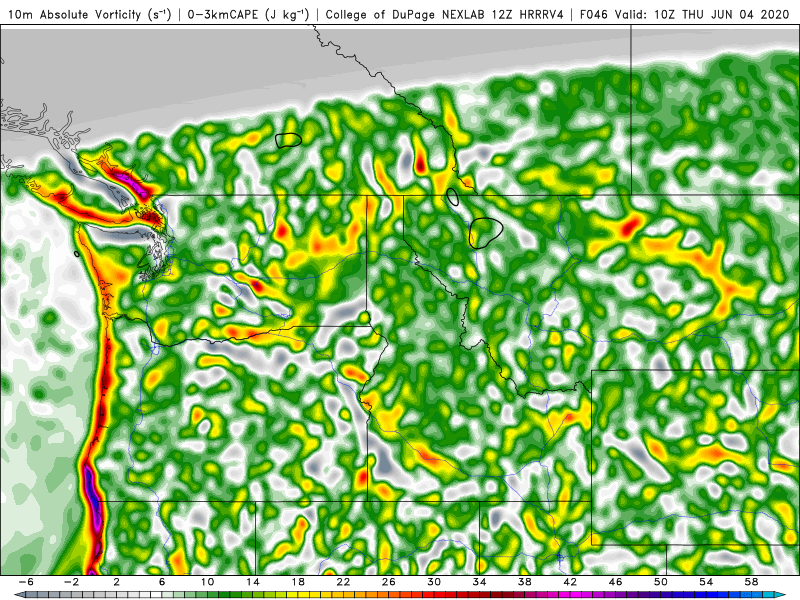Click the left arrow end of colorbar
The image size is (800, 600).
(x=19, y=595)
